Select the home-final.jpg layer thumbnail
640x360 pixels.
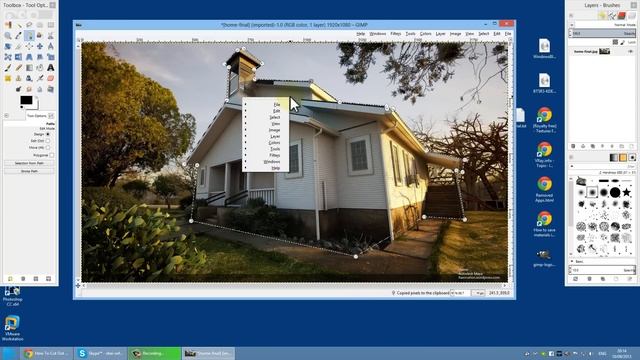click(604, 51)
